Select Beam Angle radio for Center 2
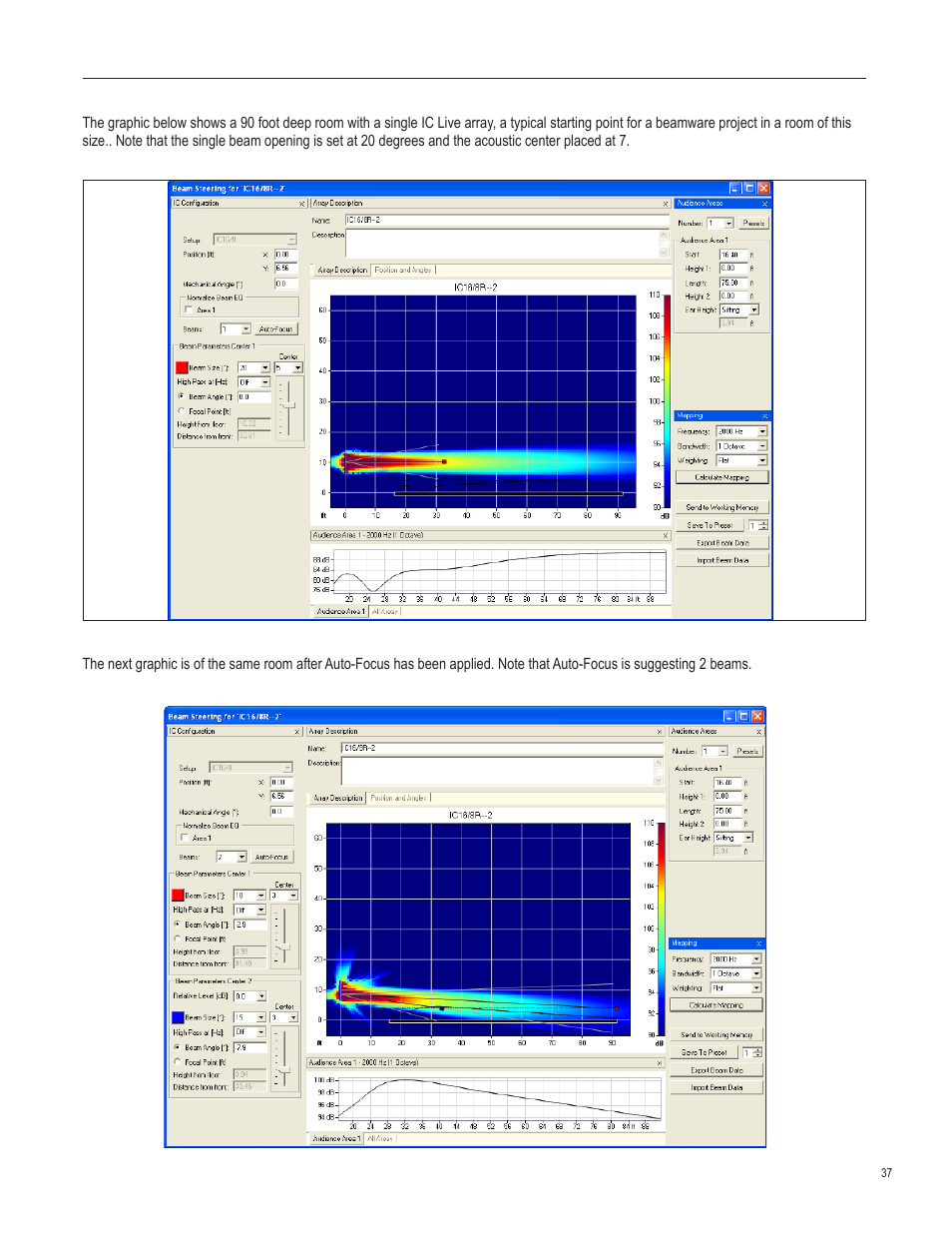 pyautogui.click(x=177, y=1047)
